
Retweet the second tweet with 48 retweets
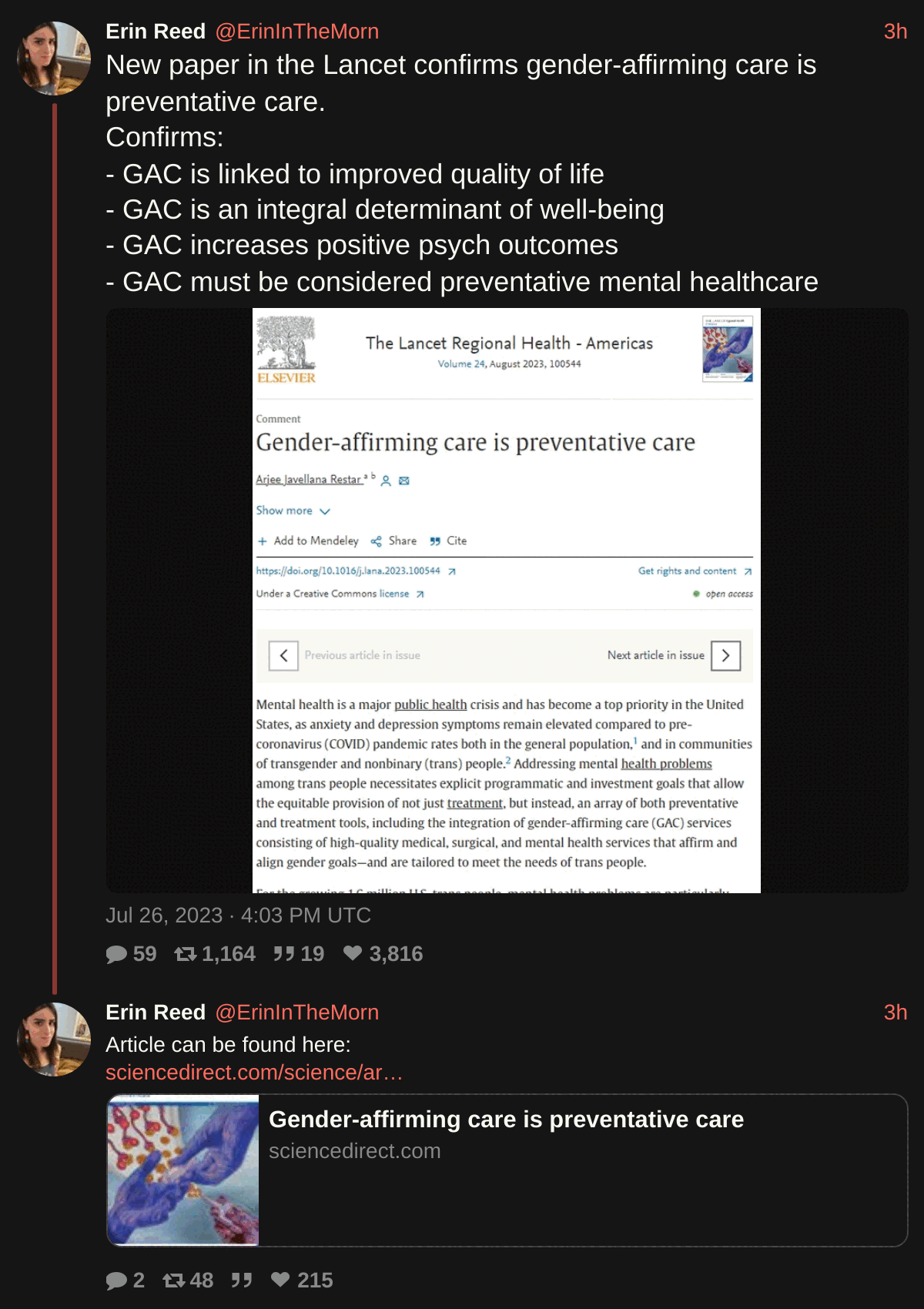click(x=174, y=1281)
